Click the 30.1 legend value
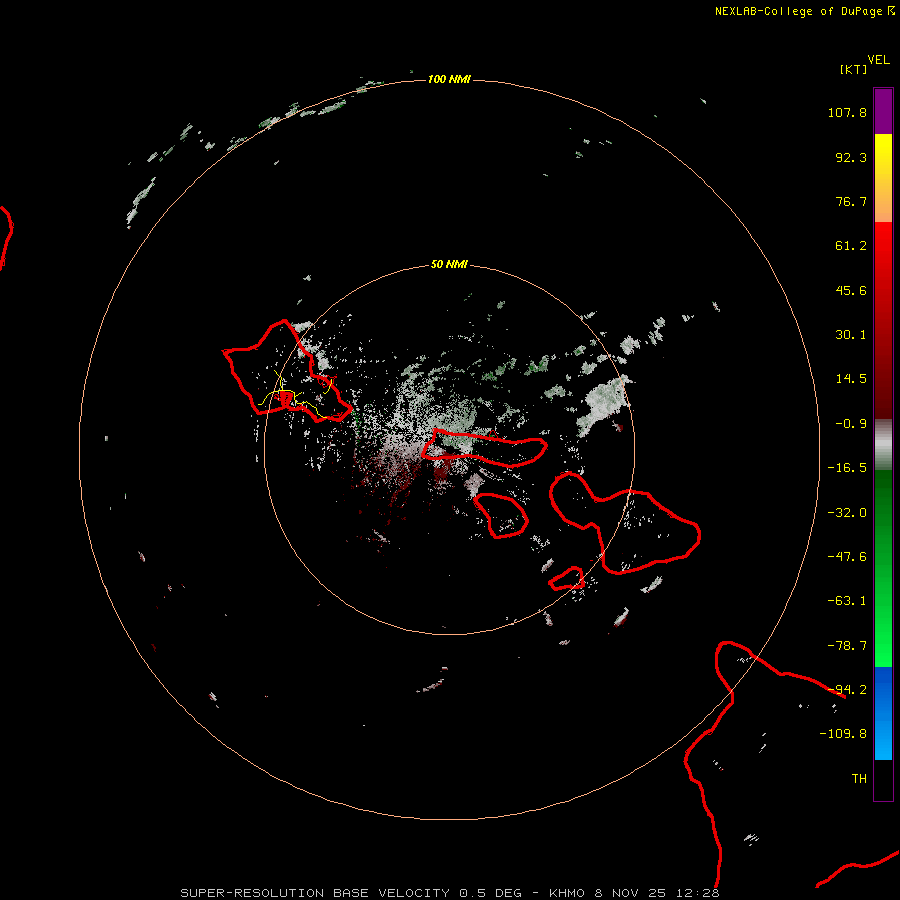 (x=851, y=335)
